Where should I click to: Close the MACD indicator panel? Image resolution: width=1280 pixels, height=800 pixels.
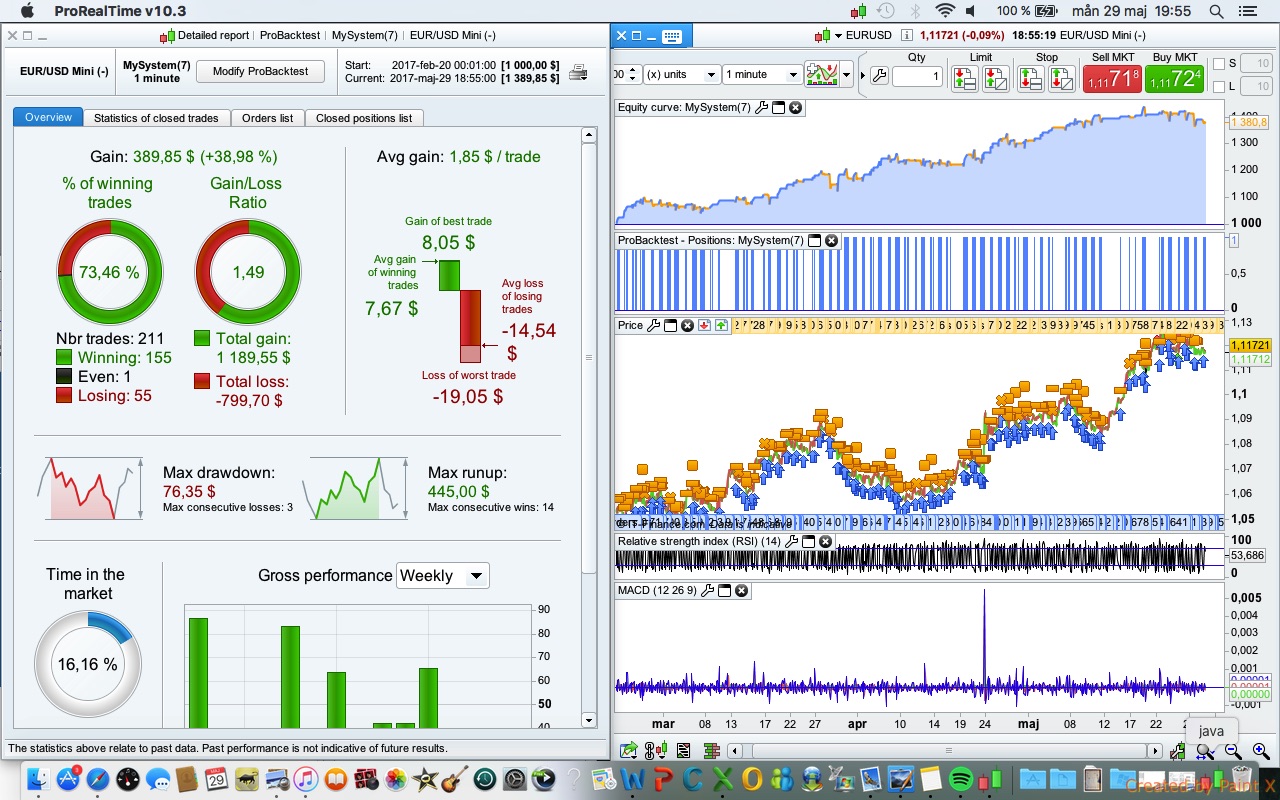tap(741, 590)
